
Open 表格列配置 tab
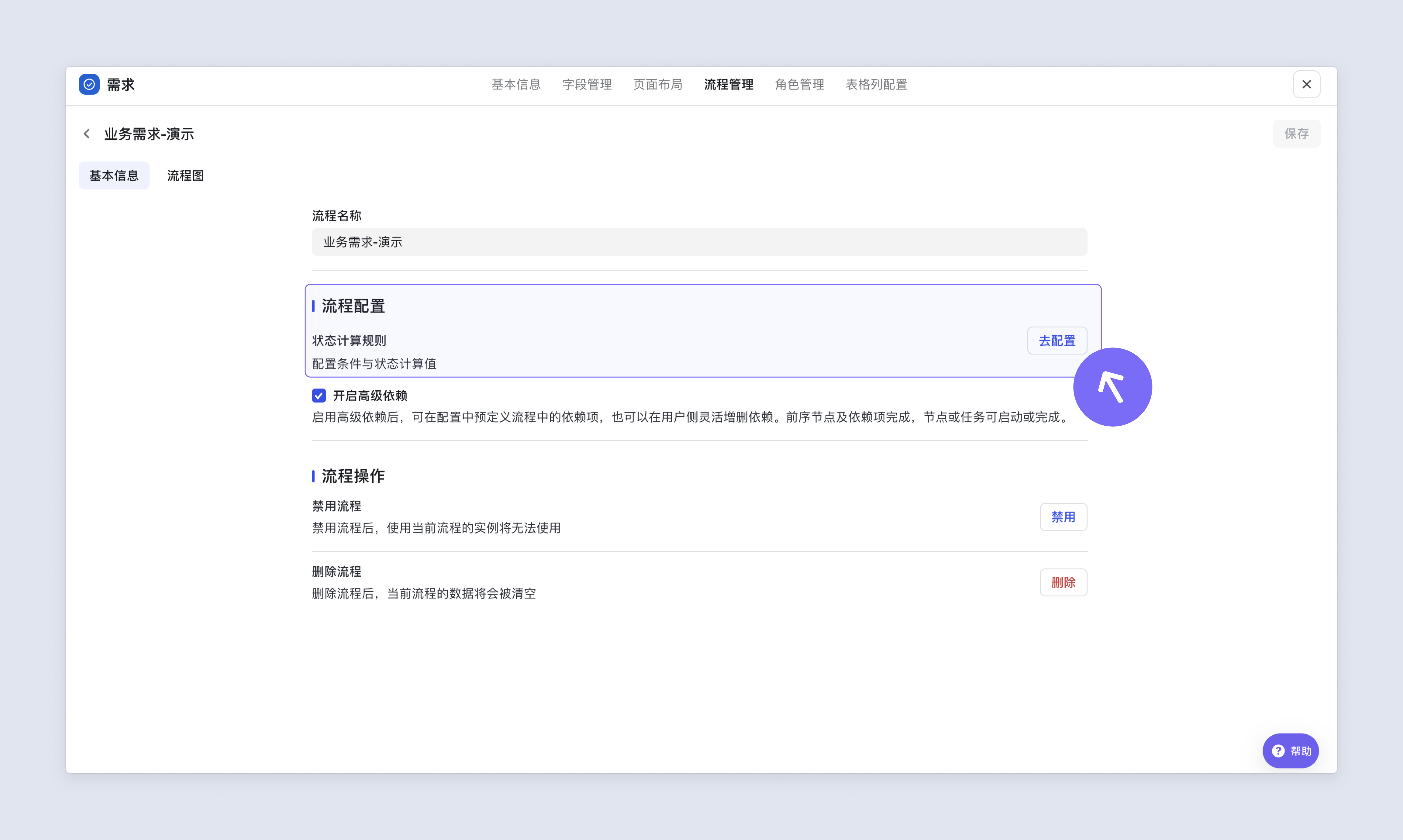(x=877, y=84)
